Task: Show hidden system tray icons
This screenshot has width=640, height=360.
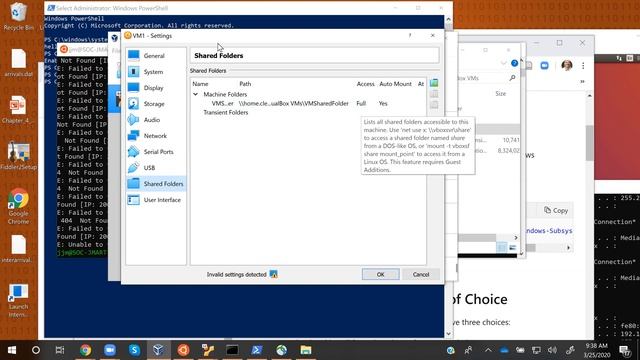Action: pos(488,350)
